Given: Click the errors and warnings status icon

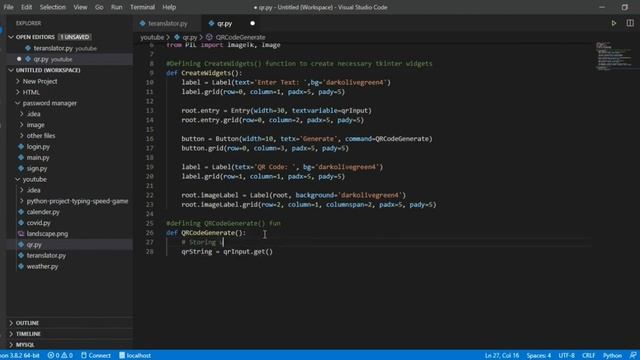Looking at the screenshot, I should pyautogui.click(x=60, y=356).
